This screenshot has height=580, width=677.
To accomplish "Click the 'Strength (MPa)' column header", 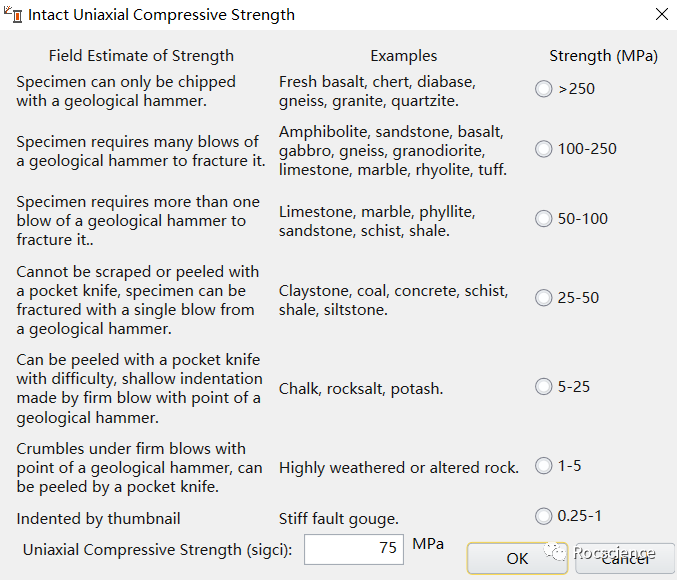I will point(603,56).
